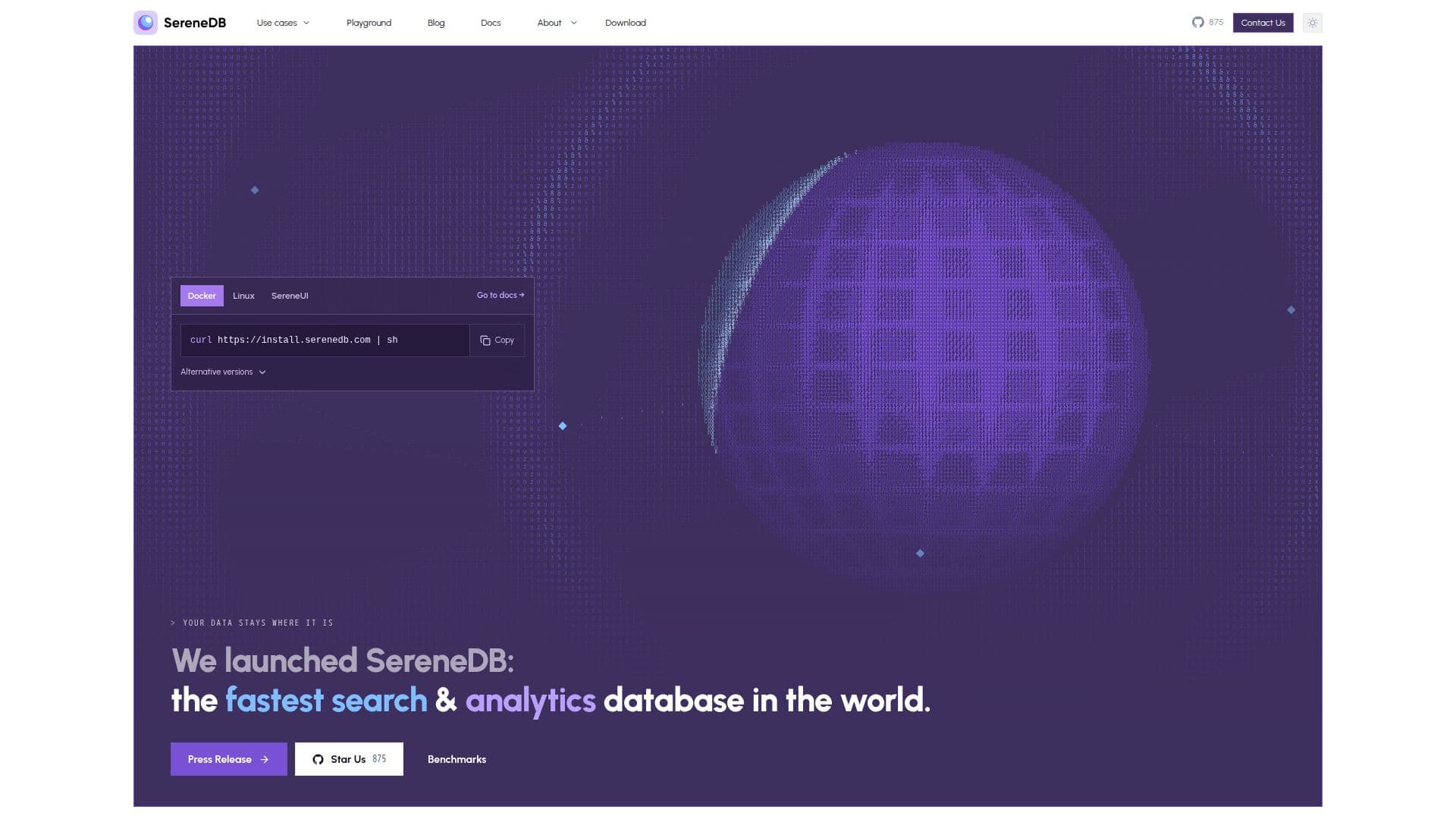The height and width of the screenshot is (819, 1456).
Task: Open the Press Release button
Action: 228,759
